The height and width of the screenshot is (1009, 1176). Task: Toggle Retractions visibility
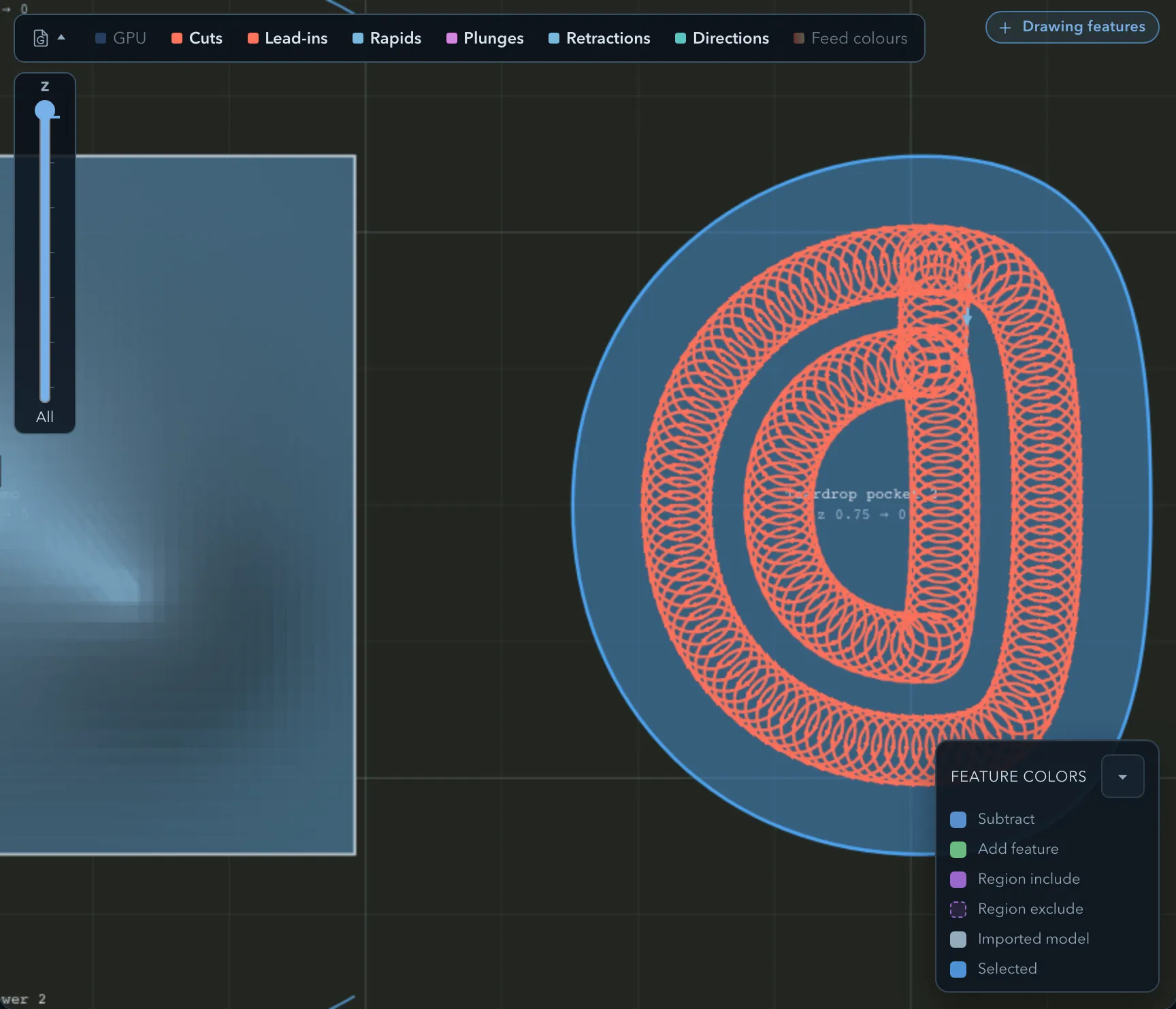(x=599, y=38)
